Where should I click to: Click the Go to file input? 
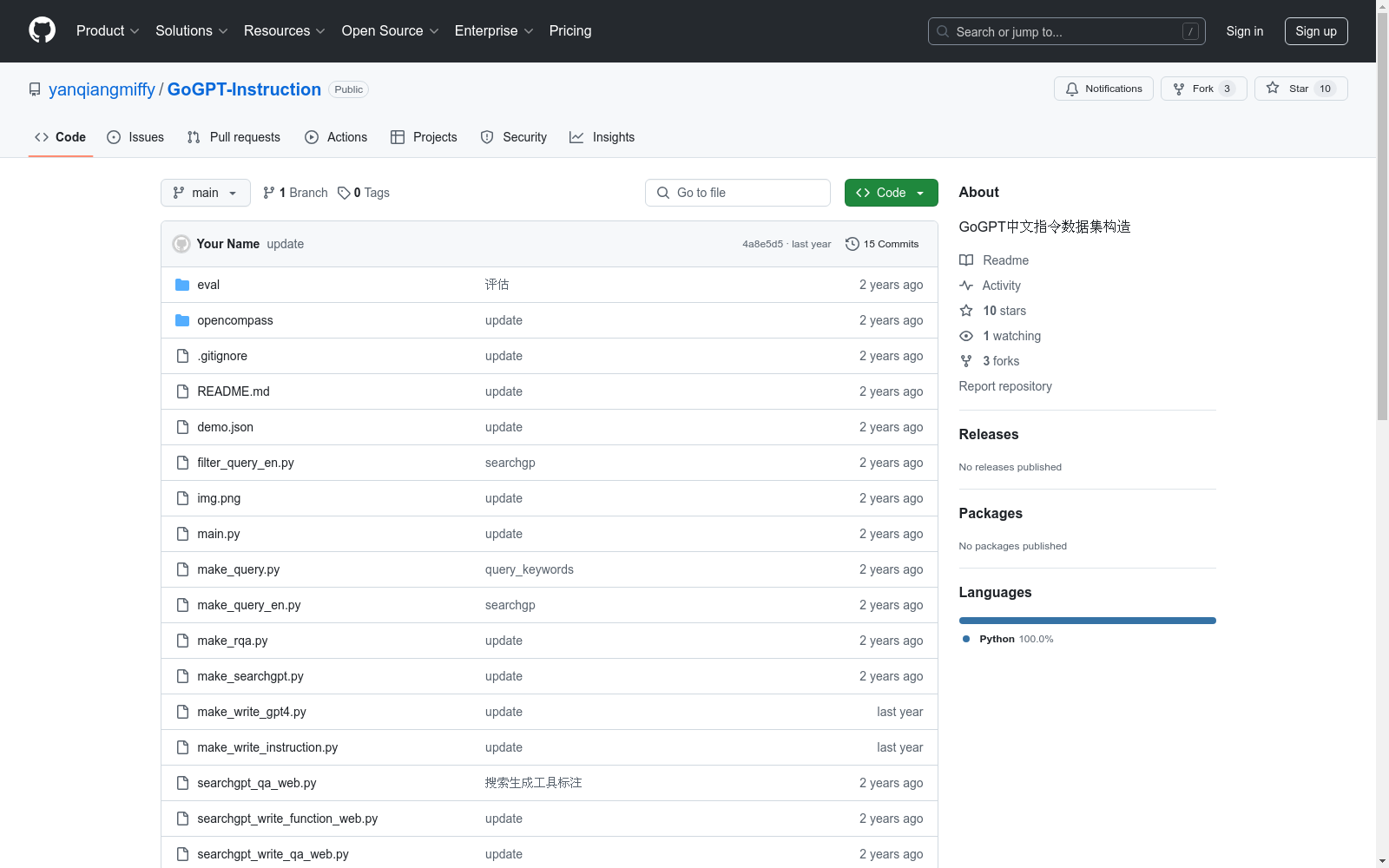pyautogui.click(x=738, y=193)
